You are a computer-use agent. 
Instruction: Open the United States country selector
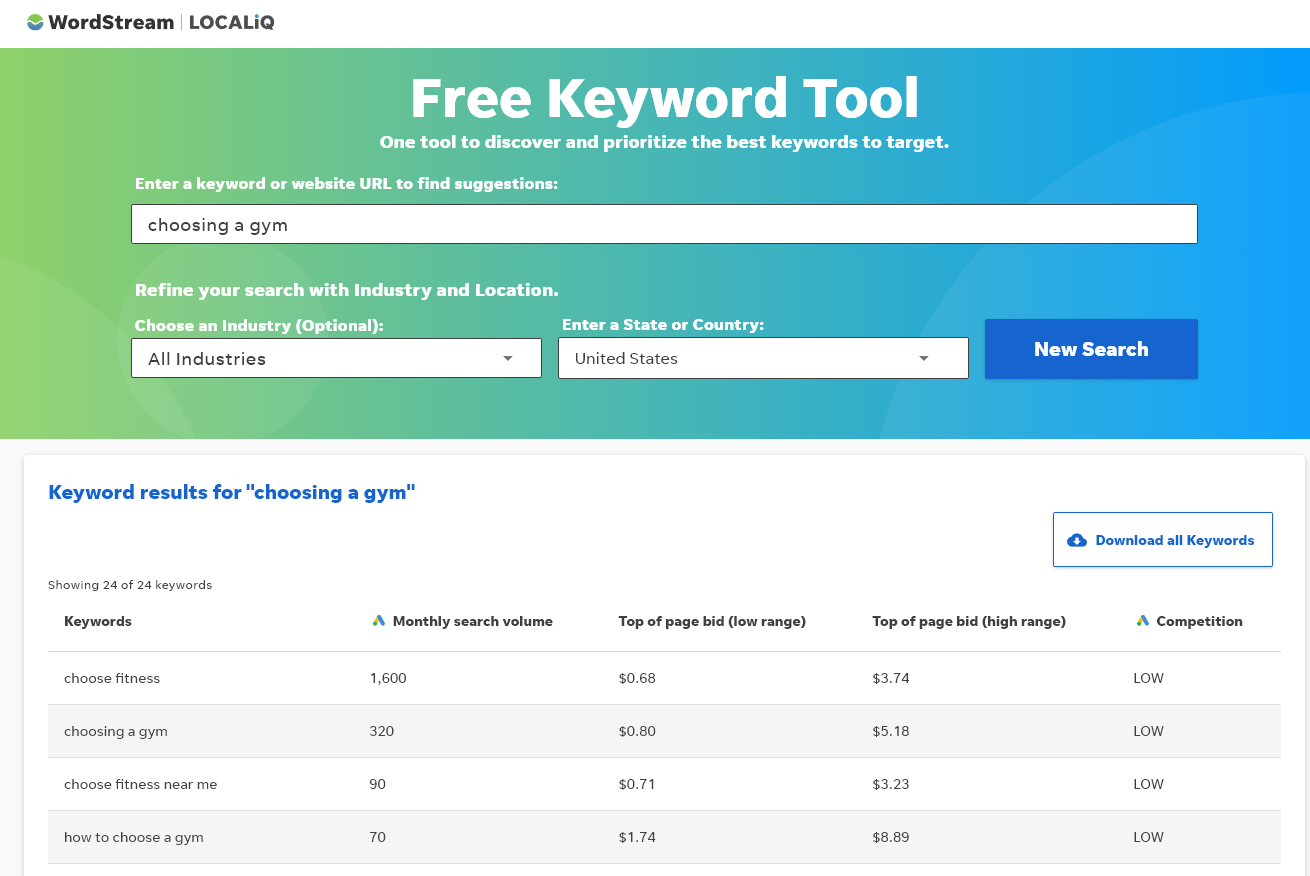point(763,357)
